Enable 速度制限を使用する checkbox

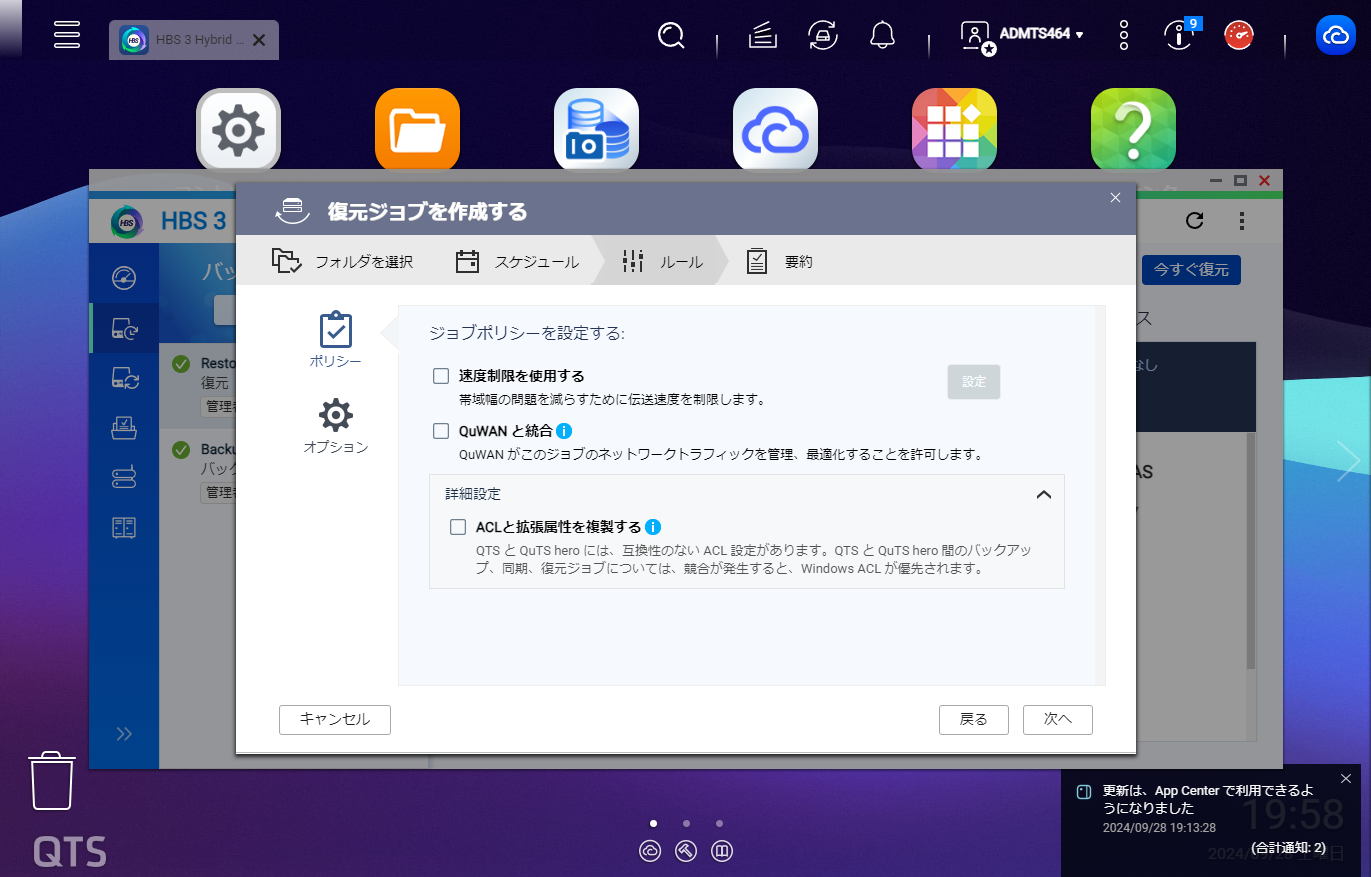click(441, 376)
